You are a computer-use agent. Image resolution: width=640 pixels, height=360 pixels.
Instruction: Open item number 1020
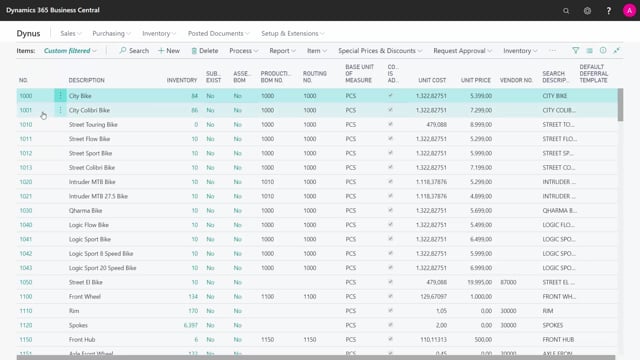coord(26,182)
